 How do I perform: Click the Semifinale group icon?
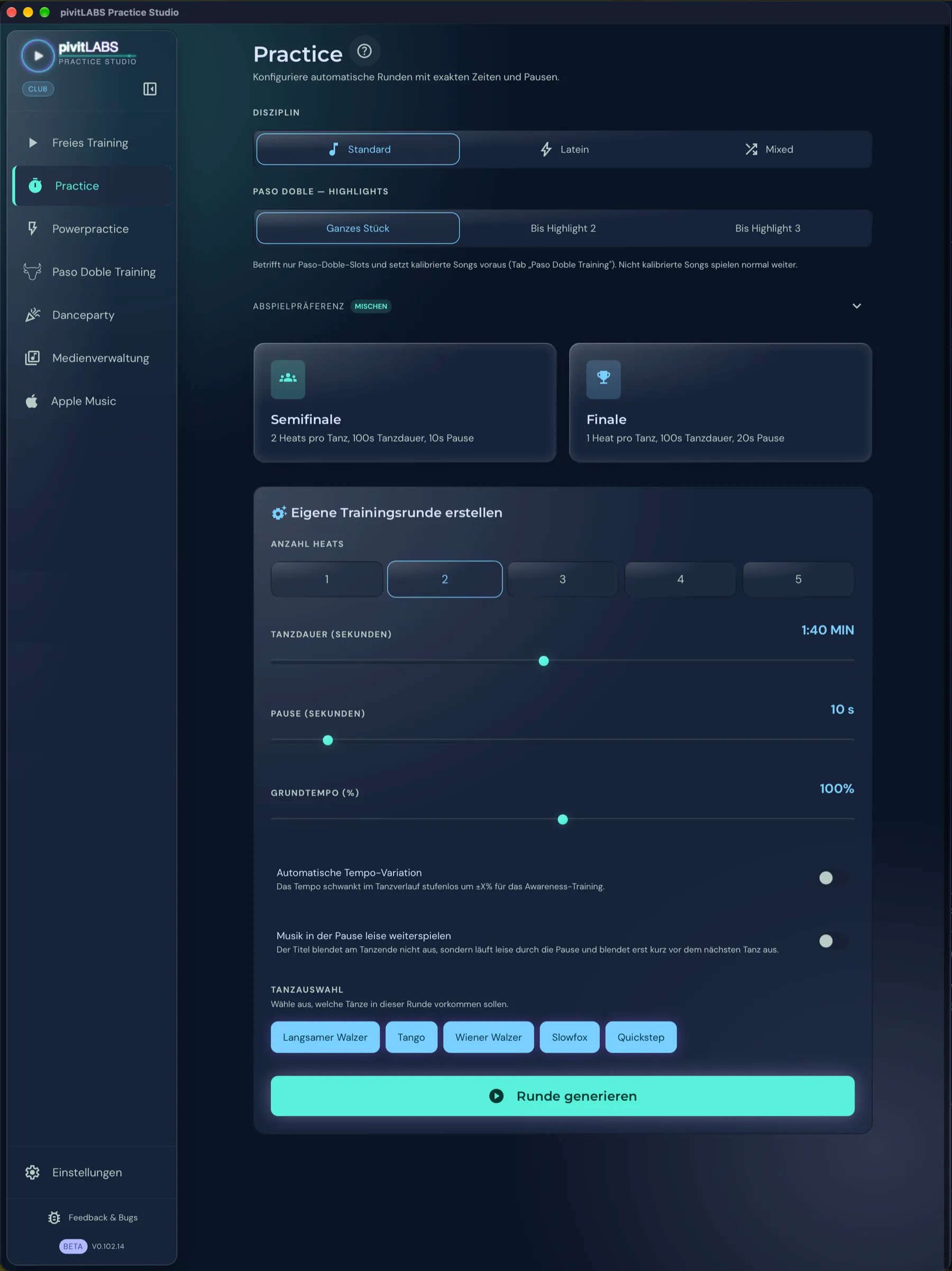(288, 379)
